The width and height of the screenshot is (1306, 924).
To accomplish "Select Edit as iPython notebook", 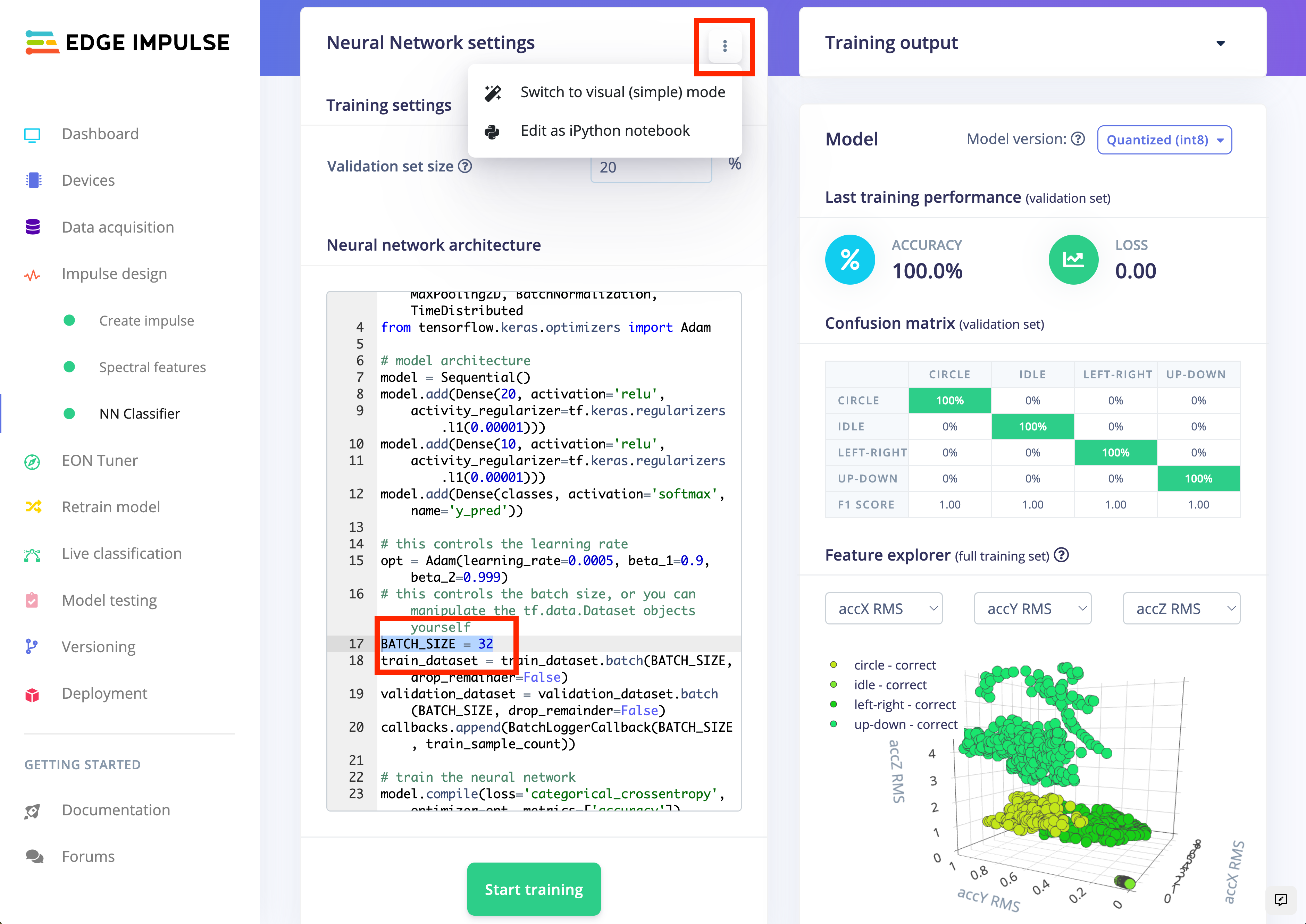I will point(605,131).
